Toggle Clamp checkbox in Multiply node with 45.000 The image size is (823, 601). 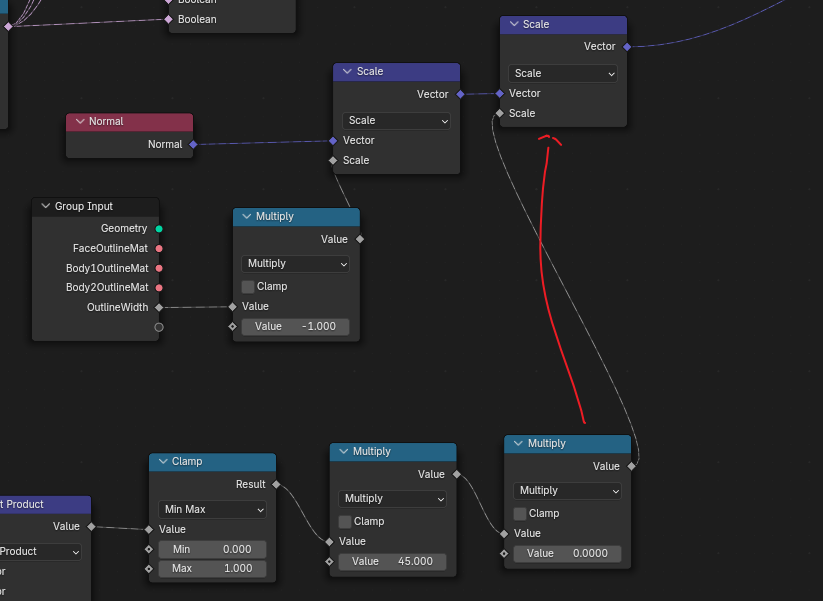point(345,522)
